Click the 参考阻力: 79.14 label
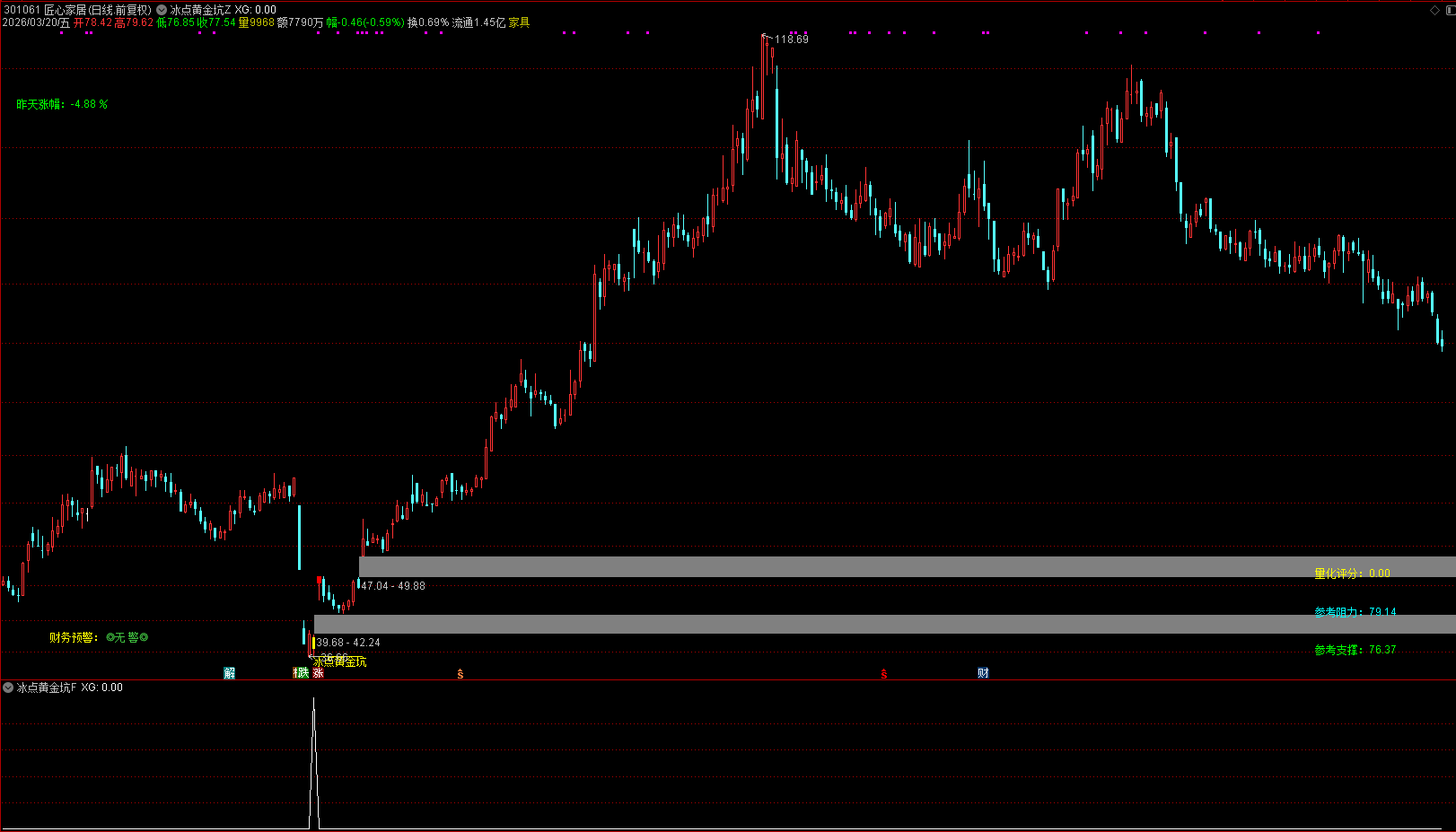 coord(1355,612)
